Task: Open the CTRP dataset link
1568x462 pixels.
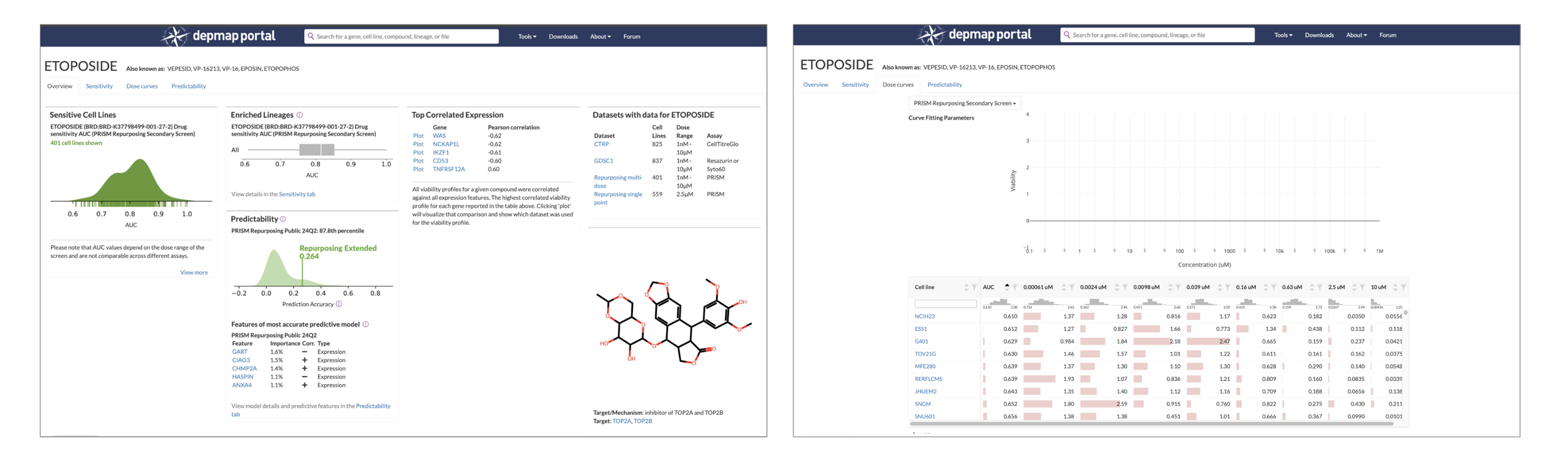Action: click(601, 144)
